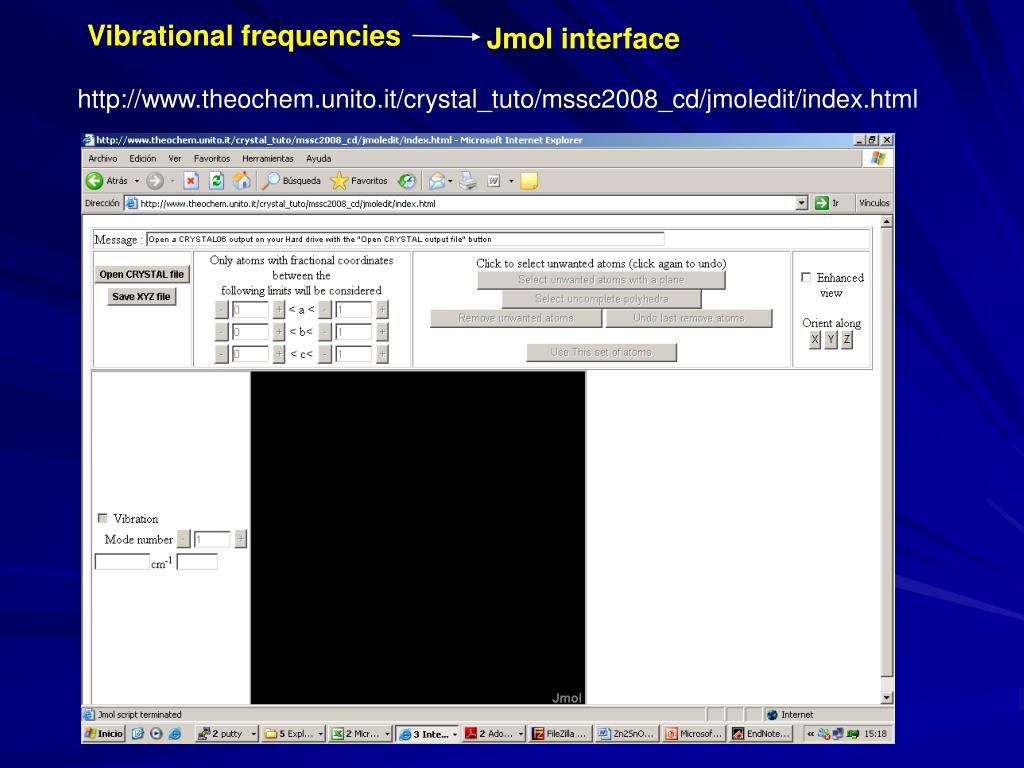Click the frequency field before cm-1
This screenshot has width=1024, height=768.
pos(122,562)
